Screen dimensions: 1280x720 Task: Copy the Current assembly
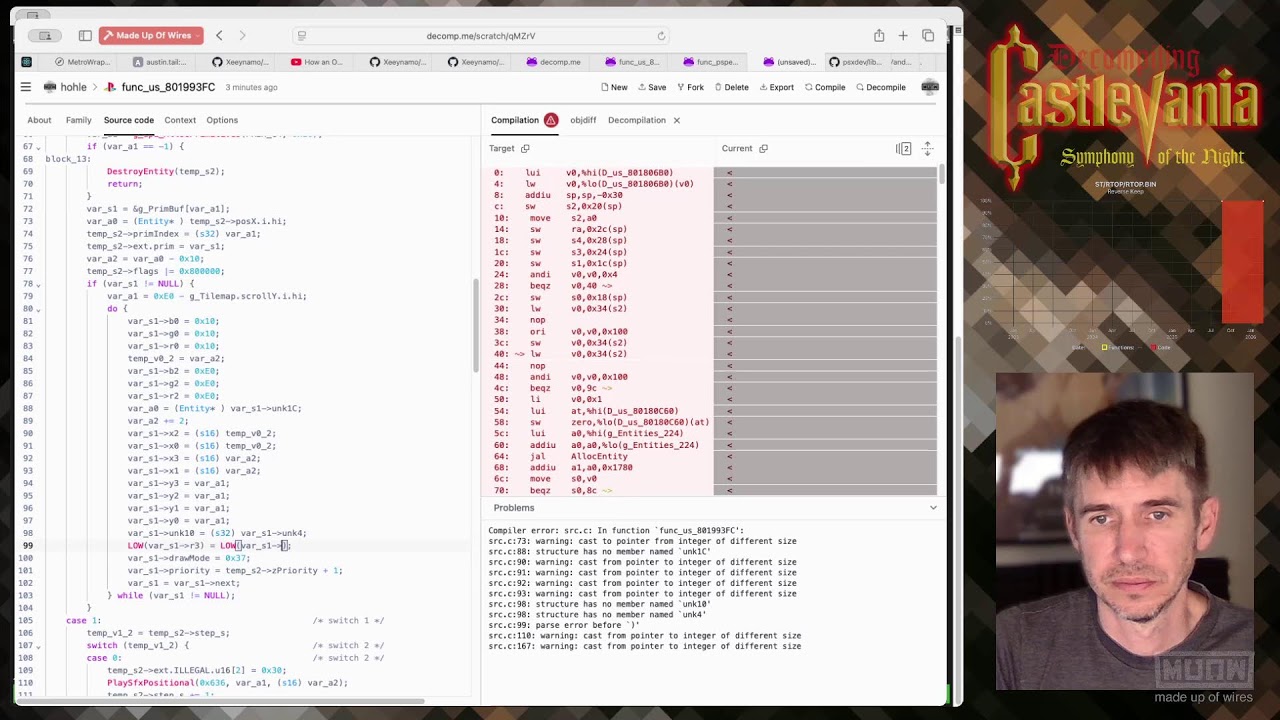click(x=763, y=148)
